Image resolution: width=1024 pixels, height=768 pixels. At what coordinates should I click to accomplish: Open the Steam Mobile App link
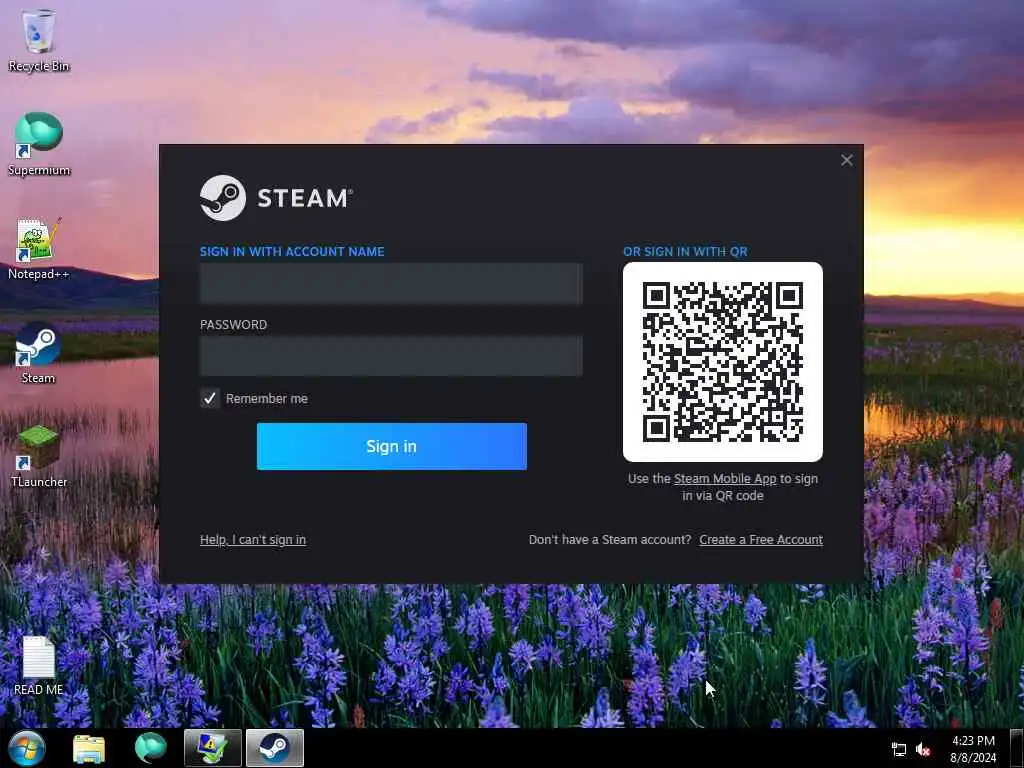[725, 479]
